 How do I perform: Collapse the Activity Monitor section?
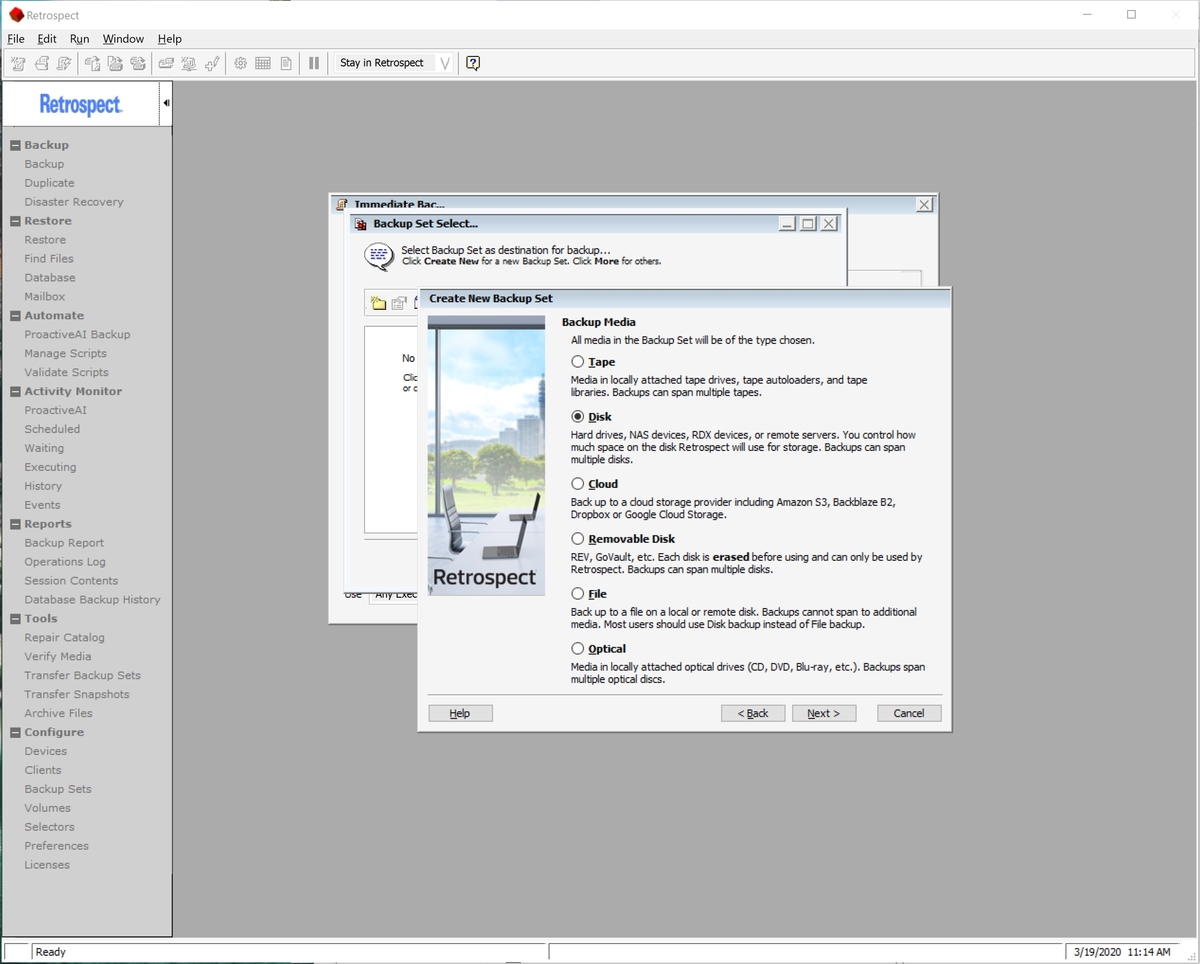pyautogui.click(x=15, y=392)
